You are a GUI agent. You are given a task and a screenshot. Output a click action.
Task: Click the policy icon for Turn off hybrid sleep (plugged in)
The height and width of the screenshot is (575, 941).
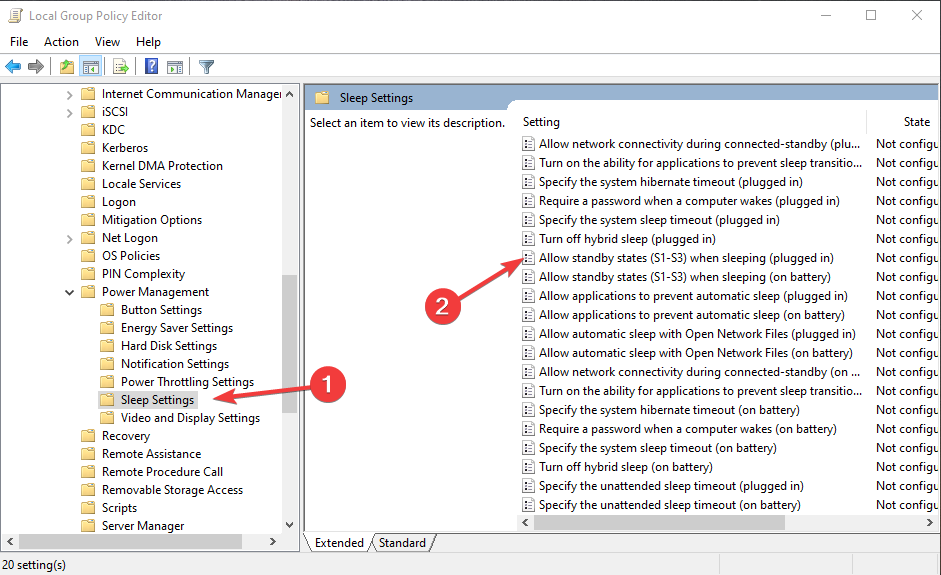click(528, 239)
